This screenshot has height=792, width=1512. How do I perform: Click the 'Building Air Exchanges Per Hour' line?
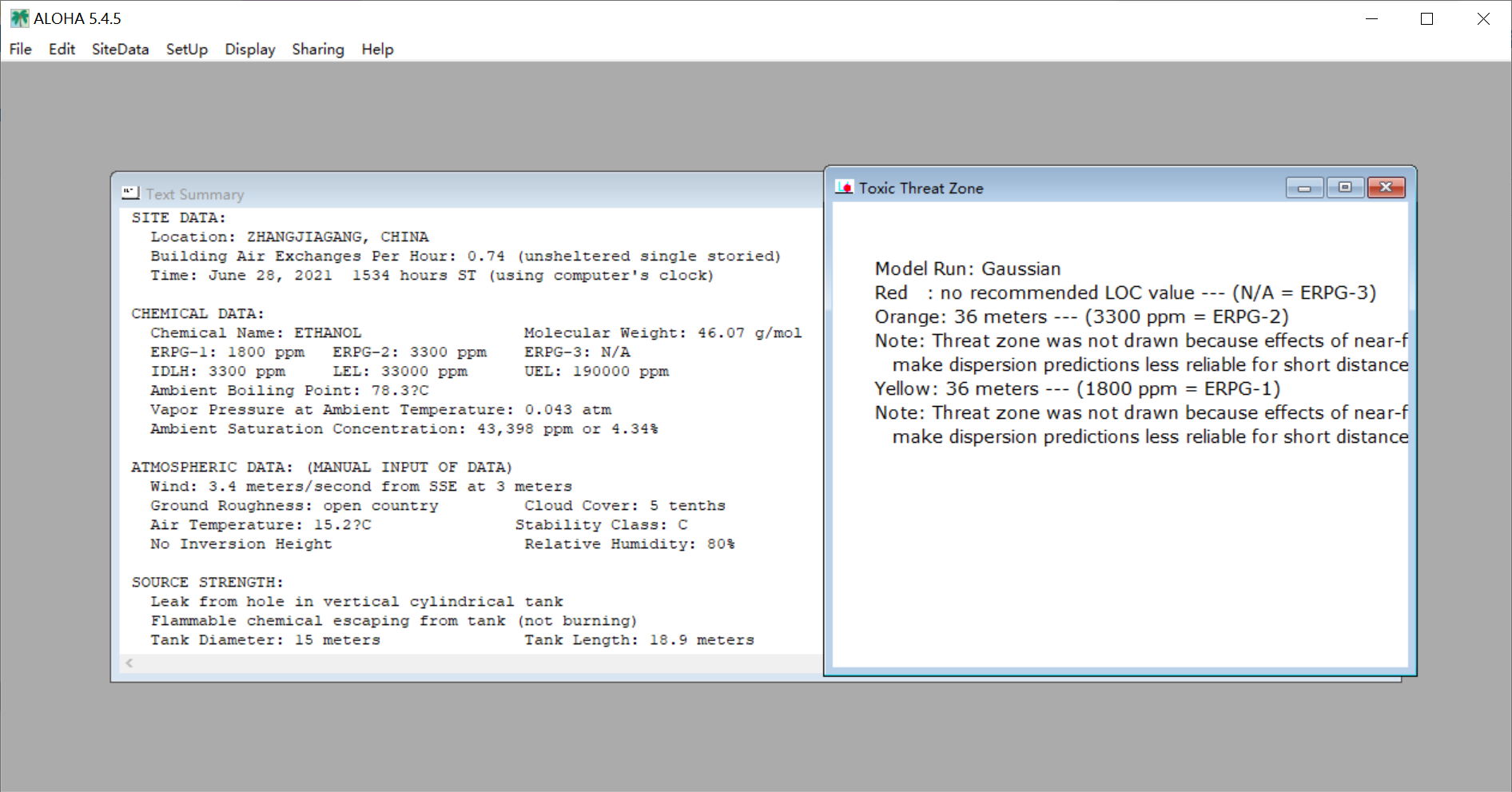point(465,256)
